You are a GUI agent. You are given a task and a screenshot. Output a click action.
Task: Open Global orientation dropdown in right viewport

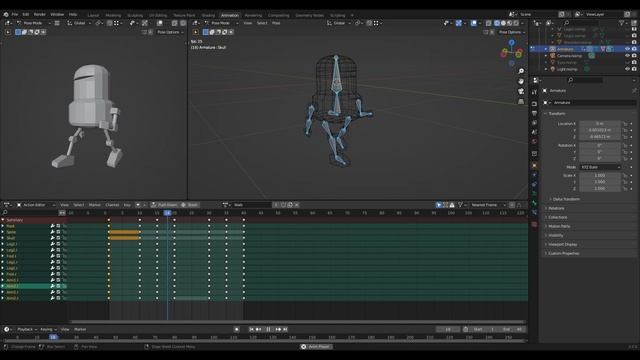tap(340, 23)
